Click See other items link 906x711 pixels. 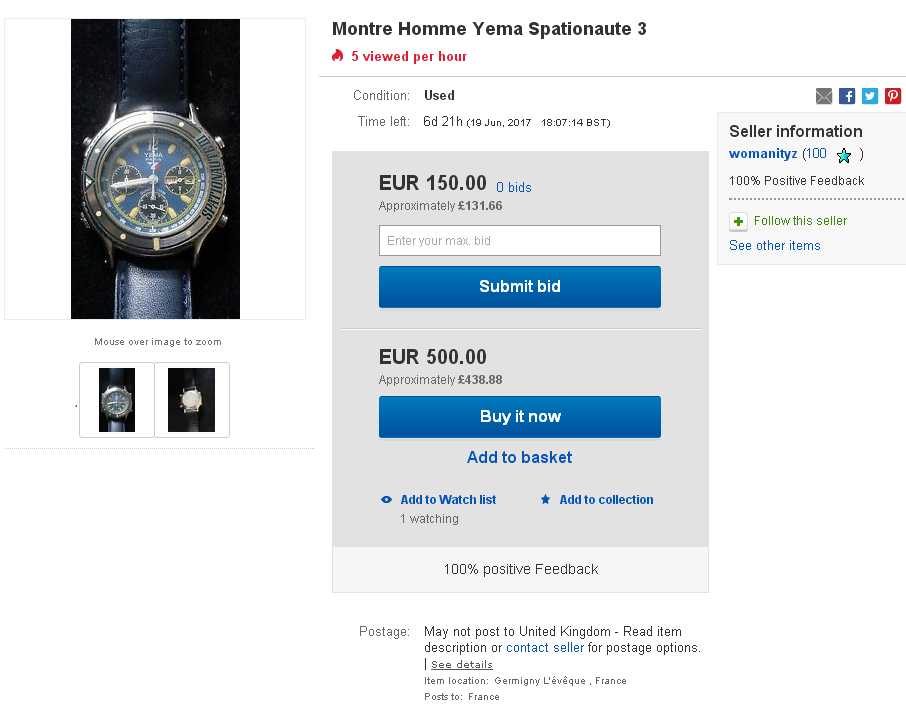(774, 246)
